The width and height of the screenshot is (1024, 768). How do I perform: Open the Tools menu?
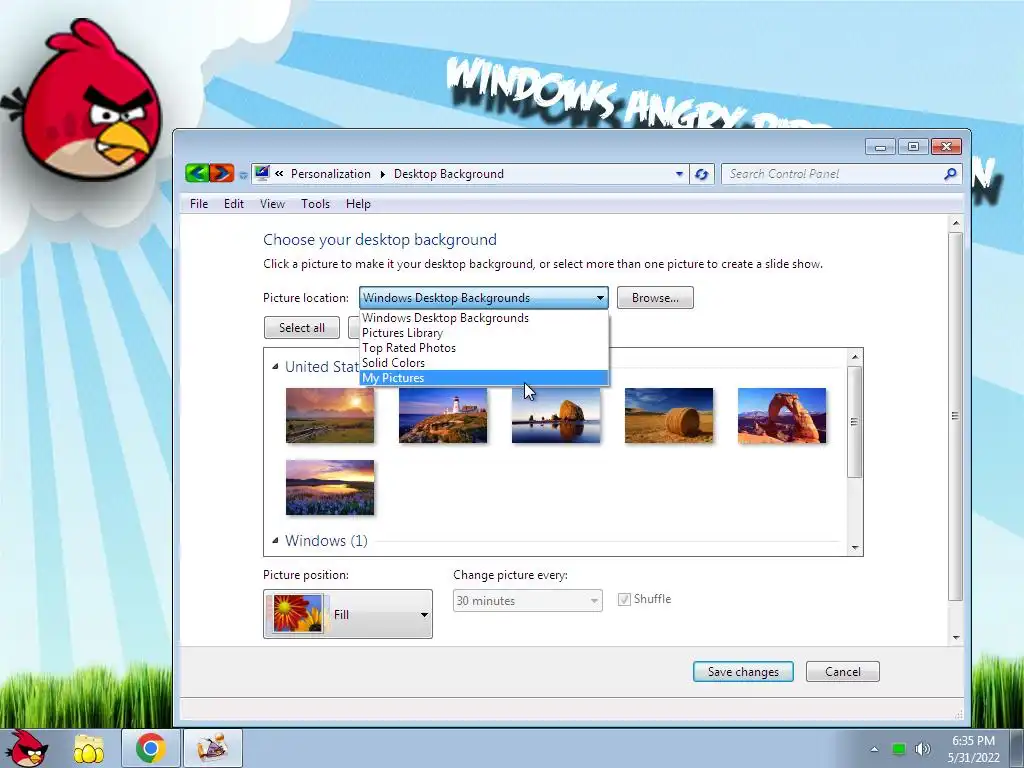315,204
